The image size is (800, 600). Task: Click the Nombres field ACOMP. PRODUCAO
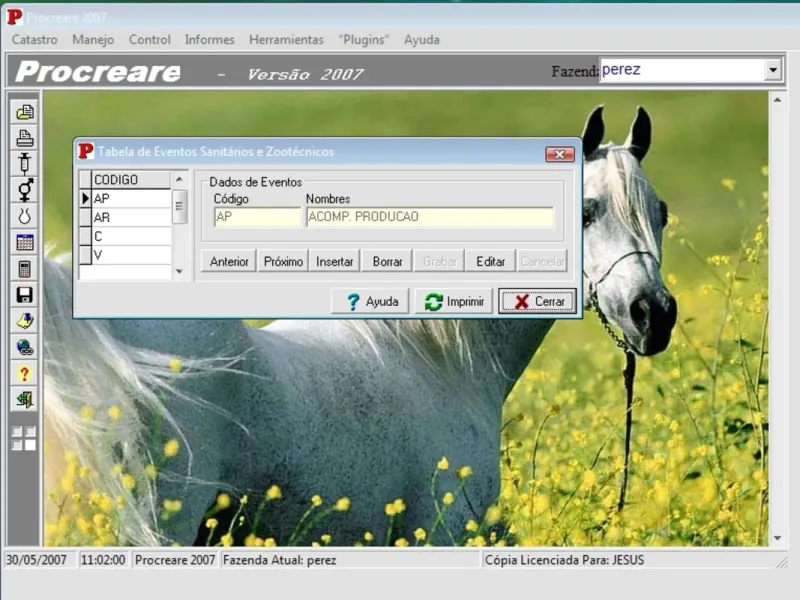pos(430,217)
